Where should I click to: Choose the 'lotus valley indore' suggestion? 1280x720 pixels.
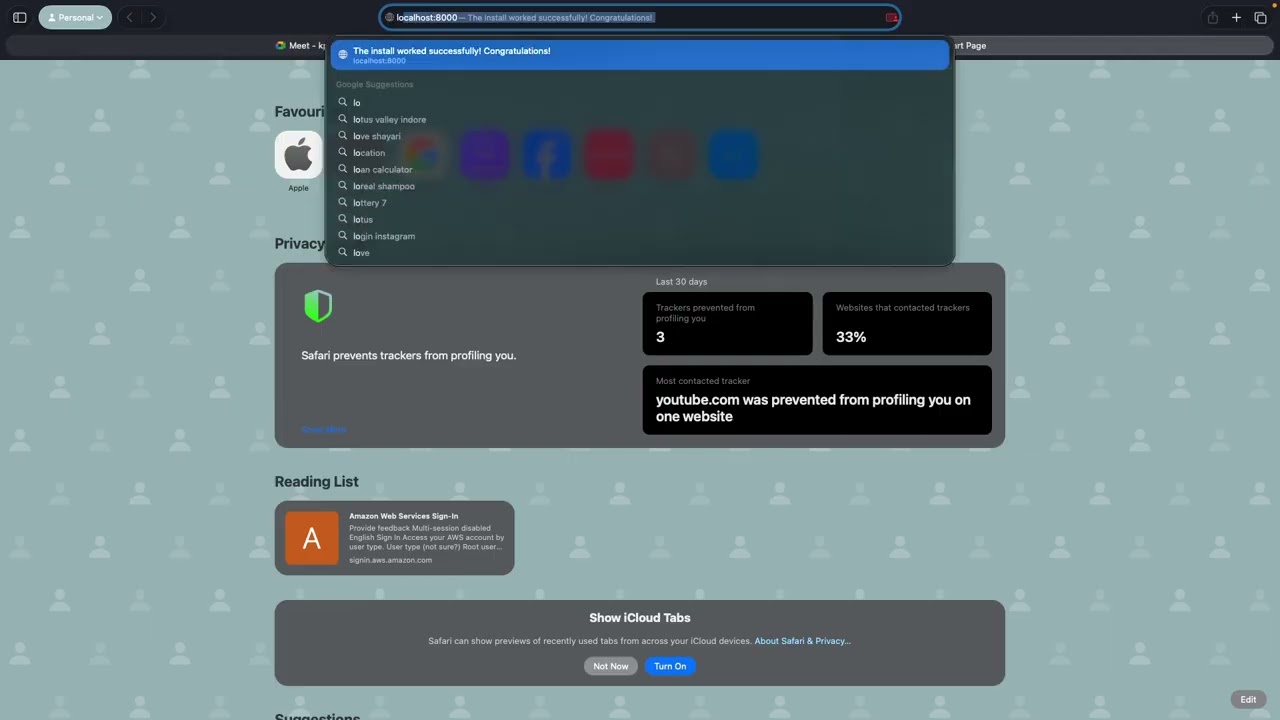point(640,119)
